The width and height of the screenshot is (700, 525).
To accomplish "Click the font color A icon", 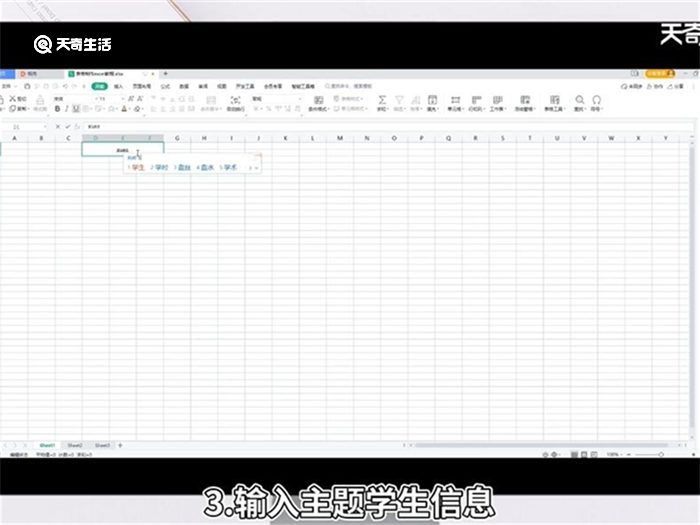I will (x=124, y=109).
